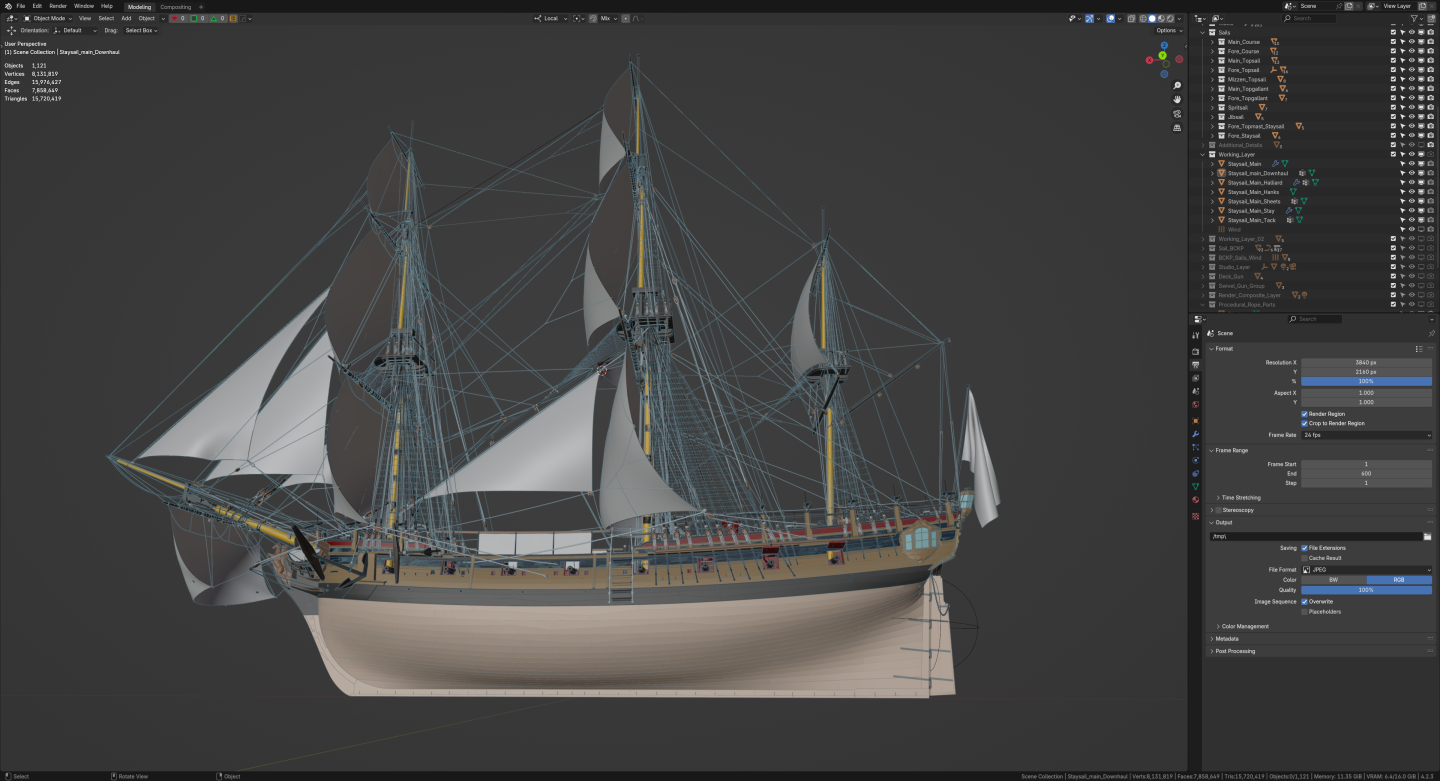Click the Staysail_Main modifier wrench icon
The width and height of the screenshot is (1440, 781).
[x=1275, y=164]
